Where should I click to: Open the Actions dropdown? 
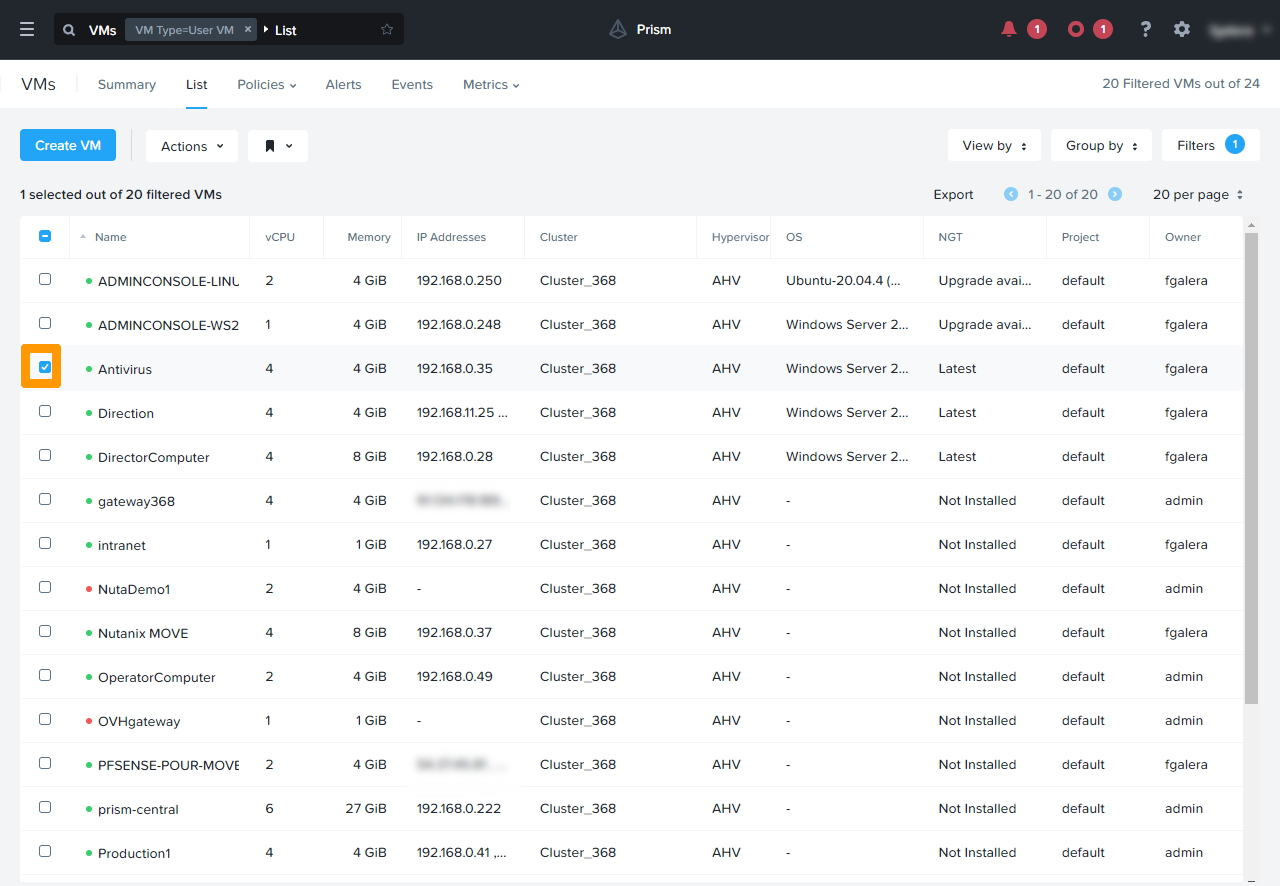191,145
